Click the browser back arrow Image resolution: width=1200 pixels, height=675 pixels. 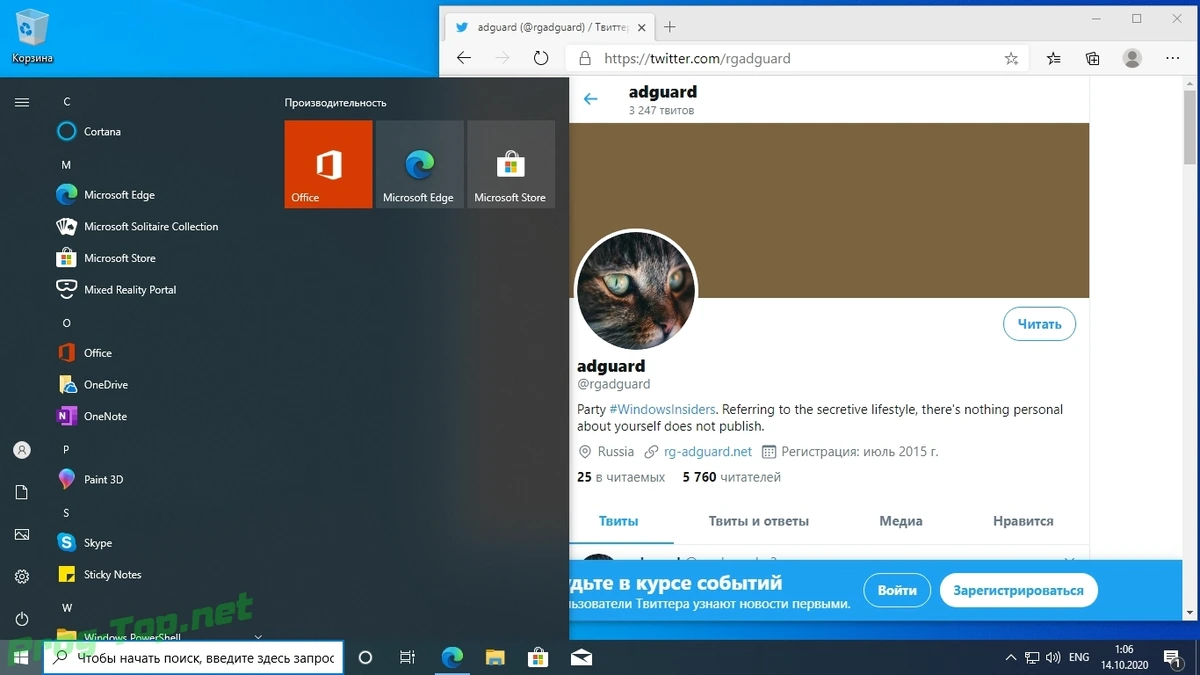point(463,59)
